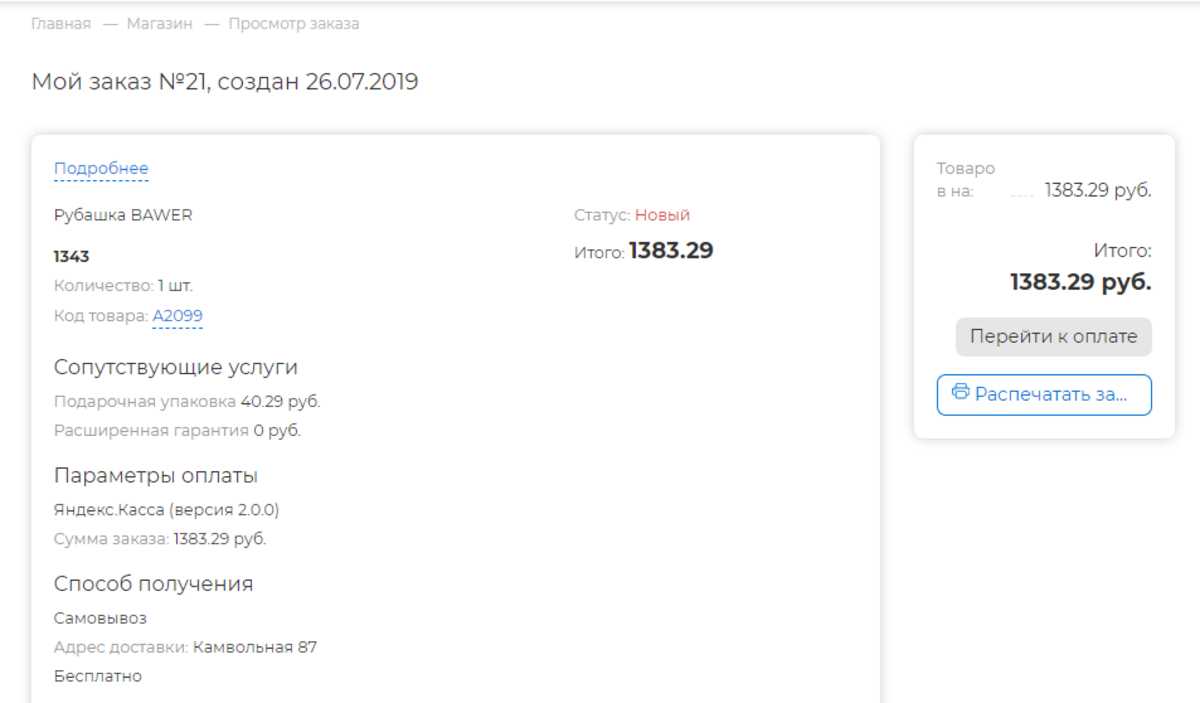Click the Количество 1 шт. line
Viewport: 1200px width, 703px height.
(123, 286)
